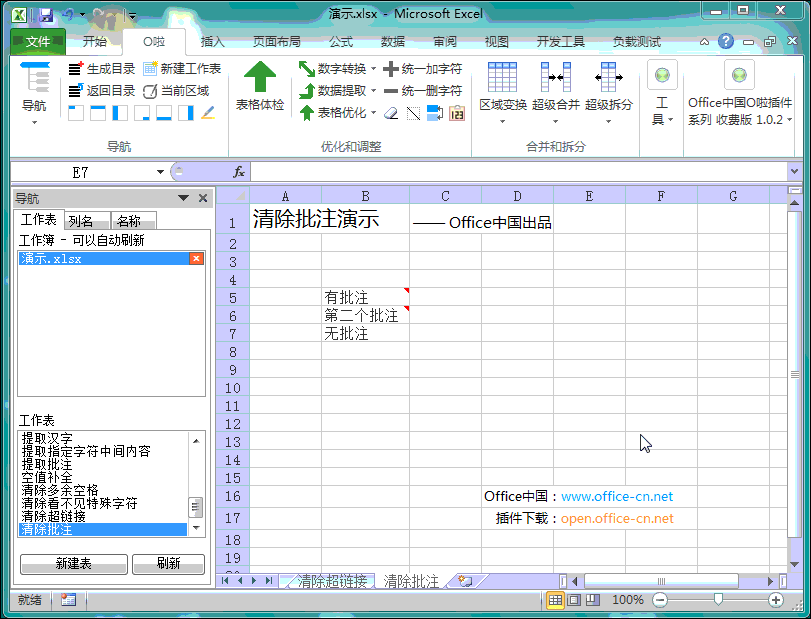
Task: Click the bottom-right corner highlight icon
Action: click(x=142, y=113)
